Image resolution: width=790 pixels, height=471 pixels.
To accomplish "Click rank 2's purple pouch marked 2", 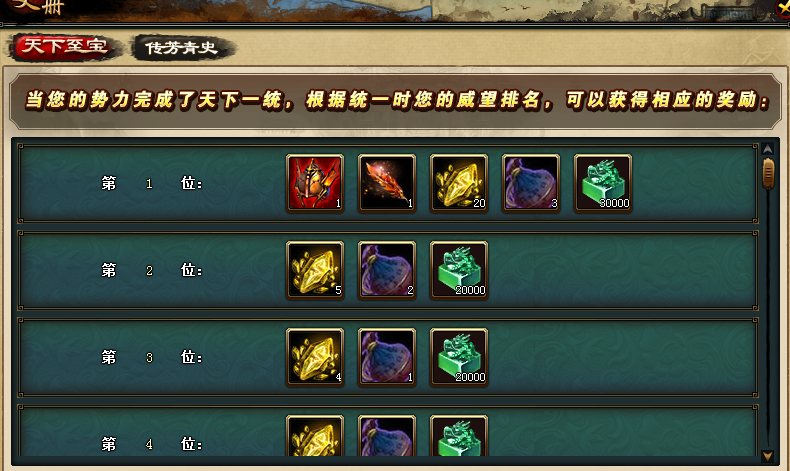I will tap(387, 270).
